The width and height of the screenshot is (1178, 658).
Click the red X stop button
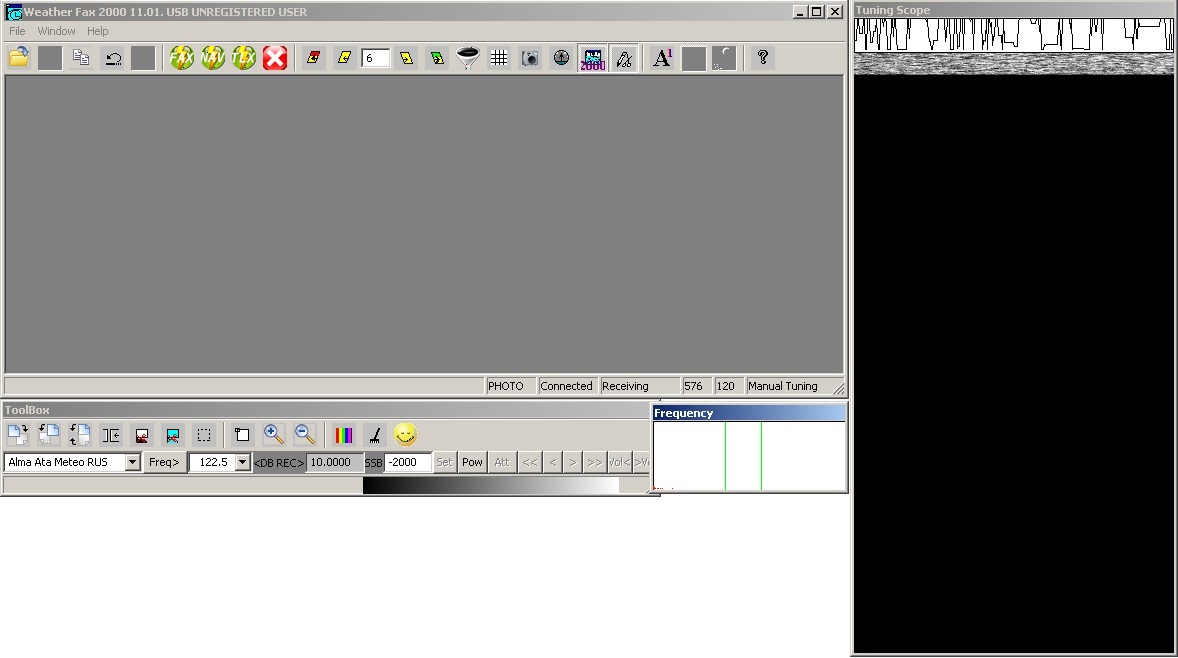click(x=275, y=58)
